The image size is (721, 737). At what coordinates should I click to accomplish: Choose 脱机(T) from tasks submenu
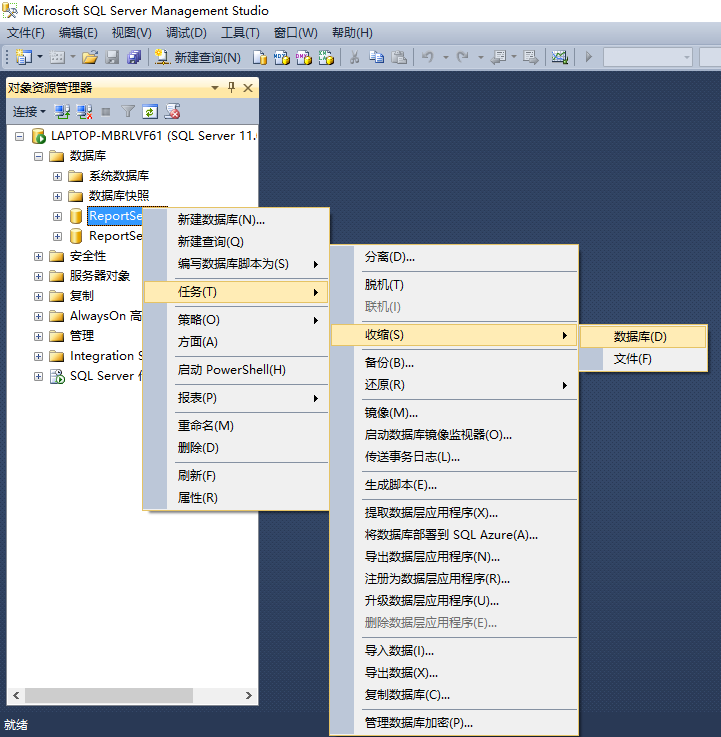[x=454, y=285]
